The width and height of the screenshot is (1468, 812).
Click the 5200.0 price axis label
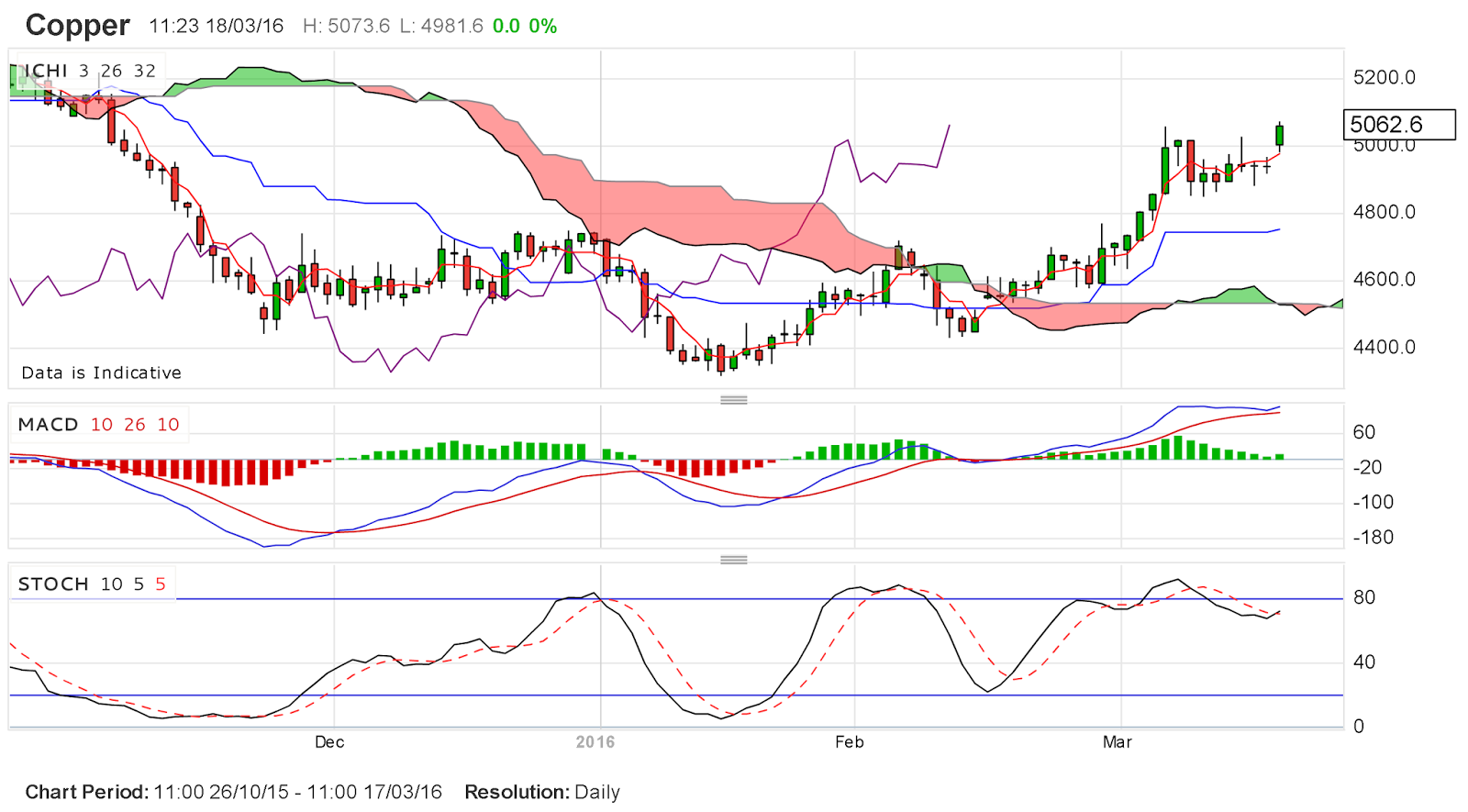tap(1385, 78)
